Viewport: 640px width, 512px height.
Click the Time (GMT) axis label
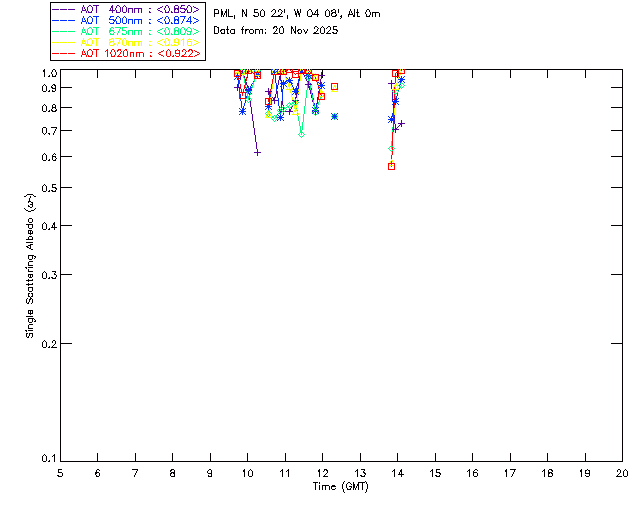(341, 485)
